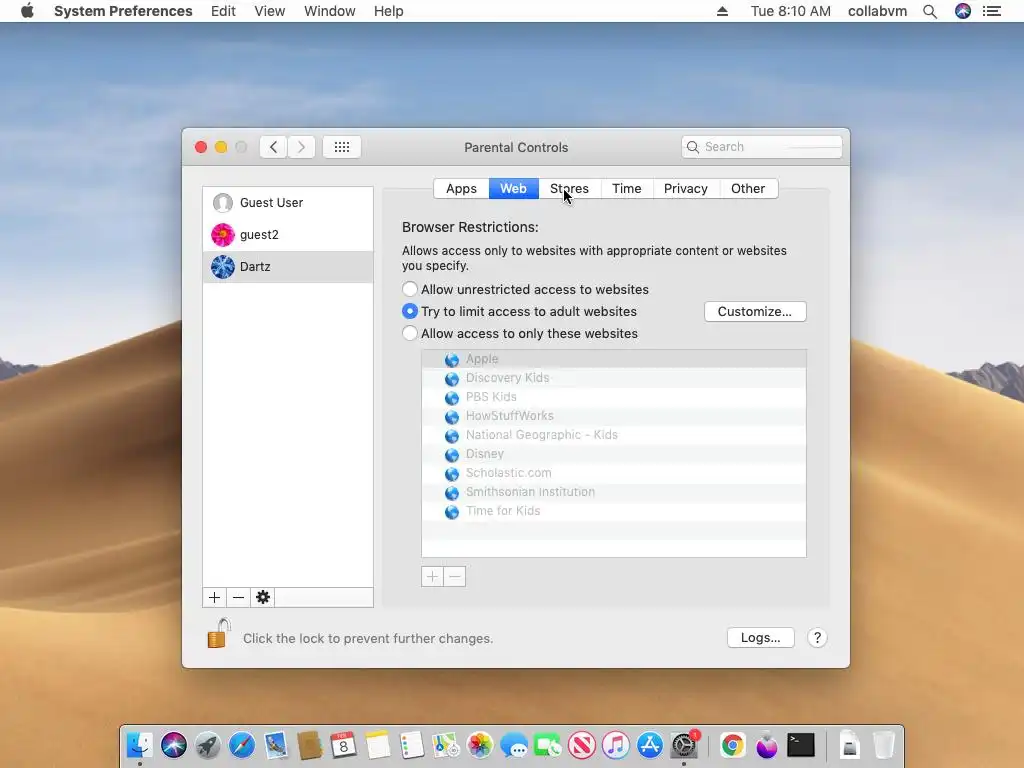
Task: Open FaceTime in the Dock
Action: [x=548, y=745]
